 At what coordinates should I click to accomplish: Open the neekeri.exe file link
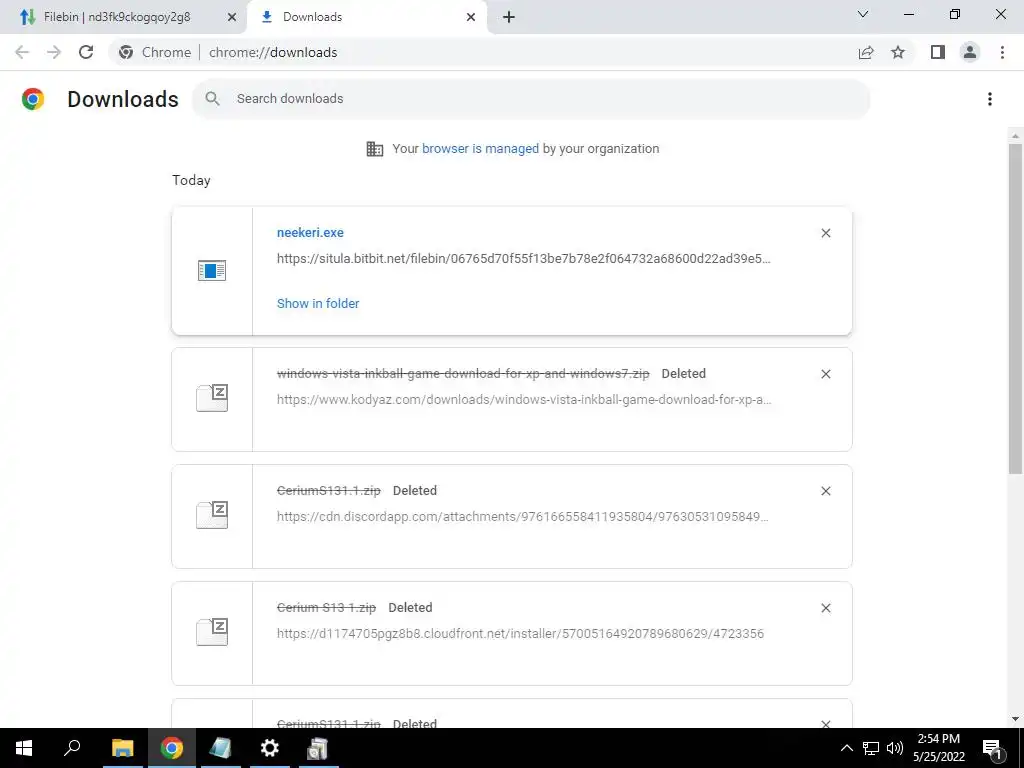pos(310,232)
